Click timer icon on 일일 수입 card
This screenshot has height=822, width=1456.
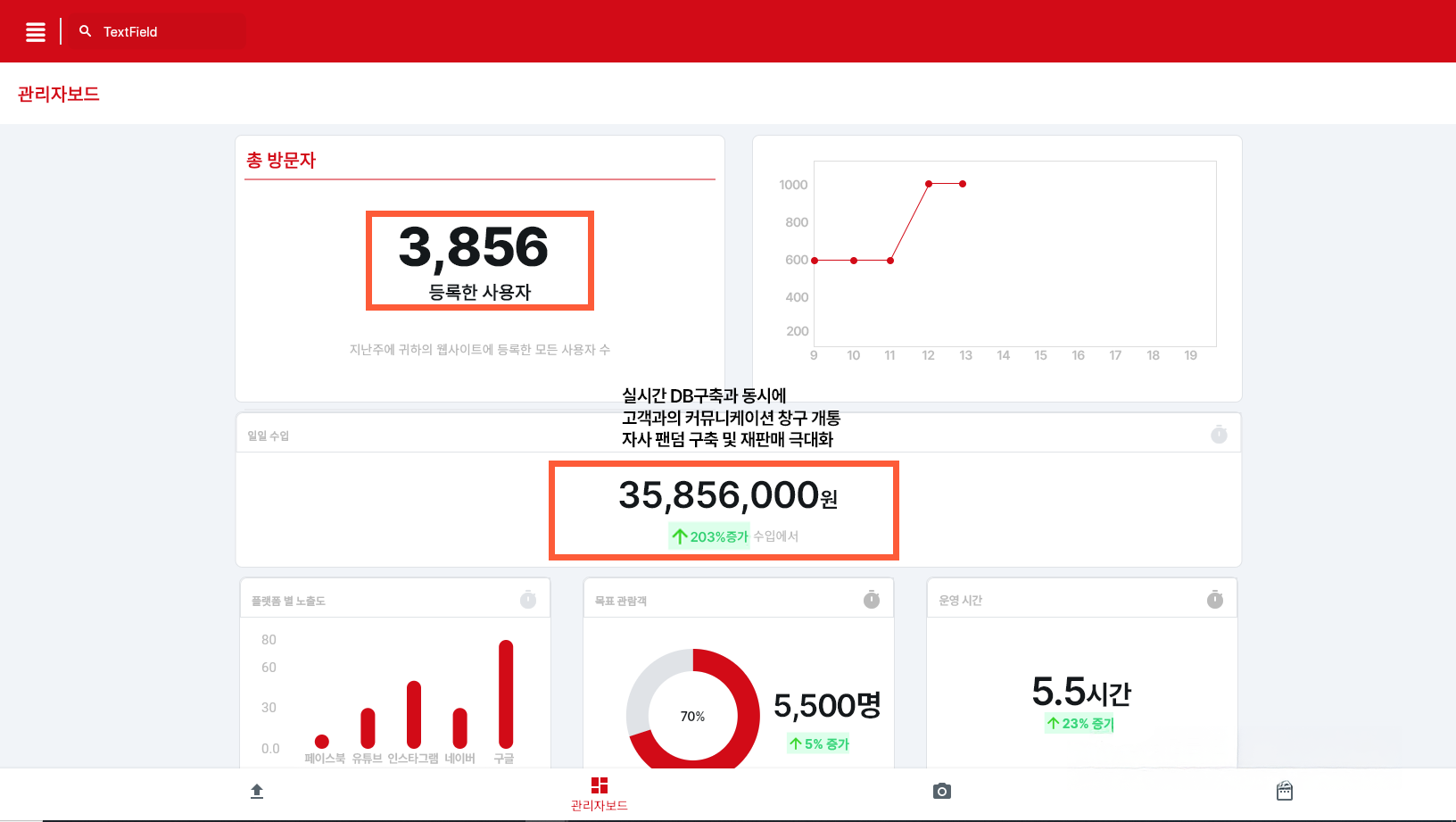point(1219,435)
